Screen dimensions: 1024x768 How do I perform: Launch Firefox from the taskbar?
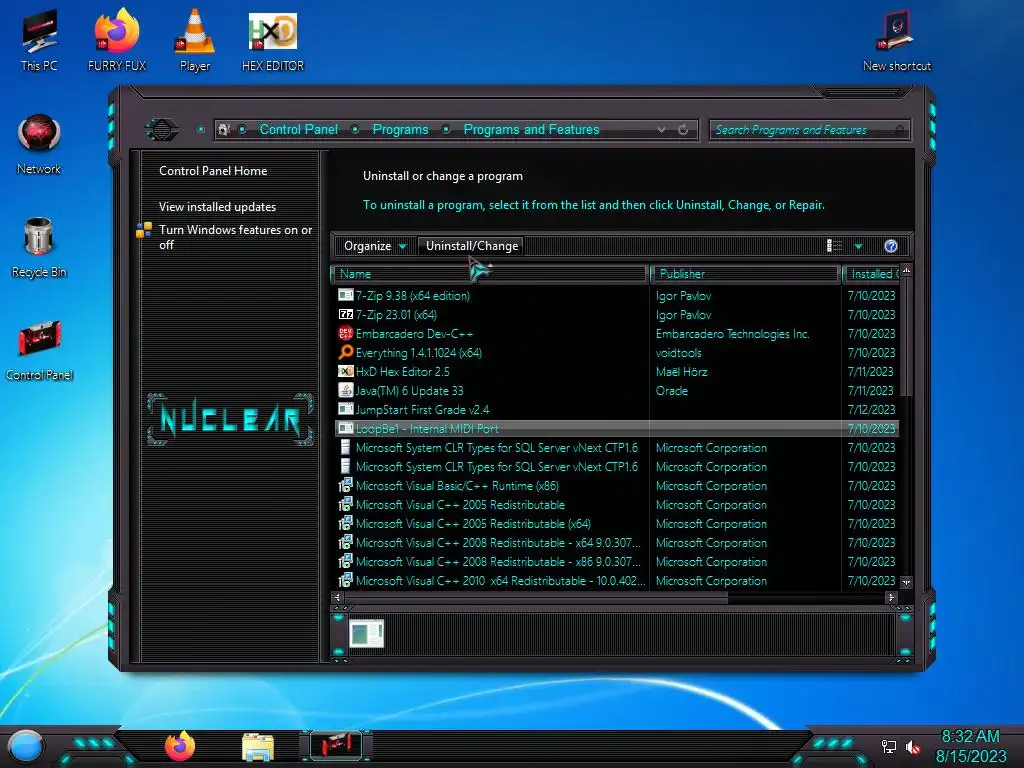click(x=180, y=746)
